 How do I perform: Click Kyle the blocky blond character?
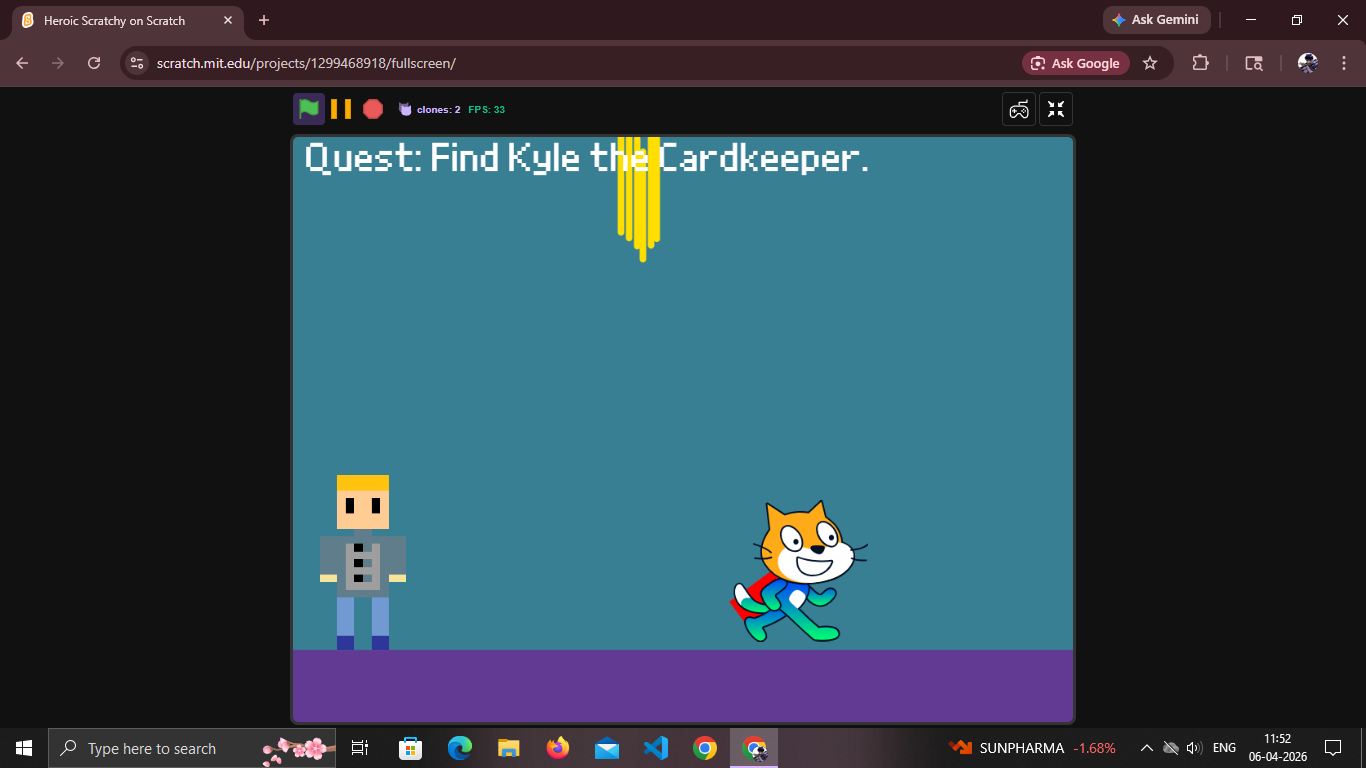(363, 562)
